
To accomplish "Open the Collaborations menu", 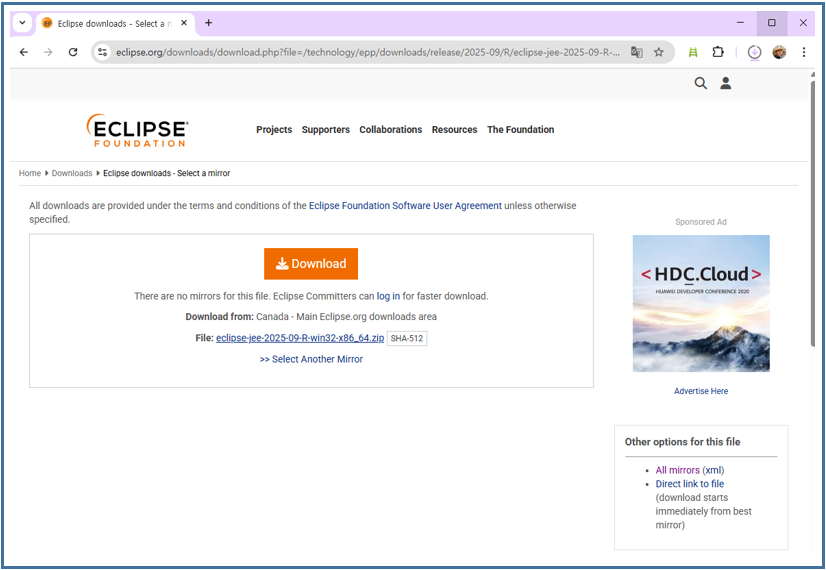I will pyautogui.click(x=390, y=130).
